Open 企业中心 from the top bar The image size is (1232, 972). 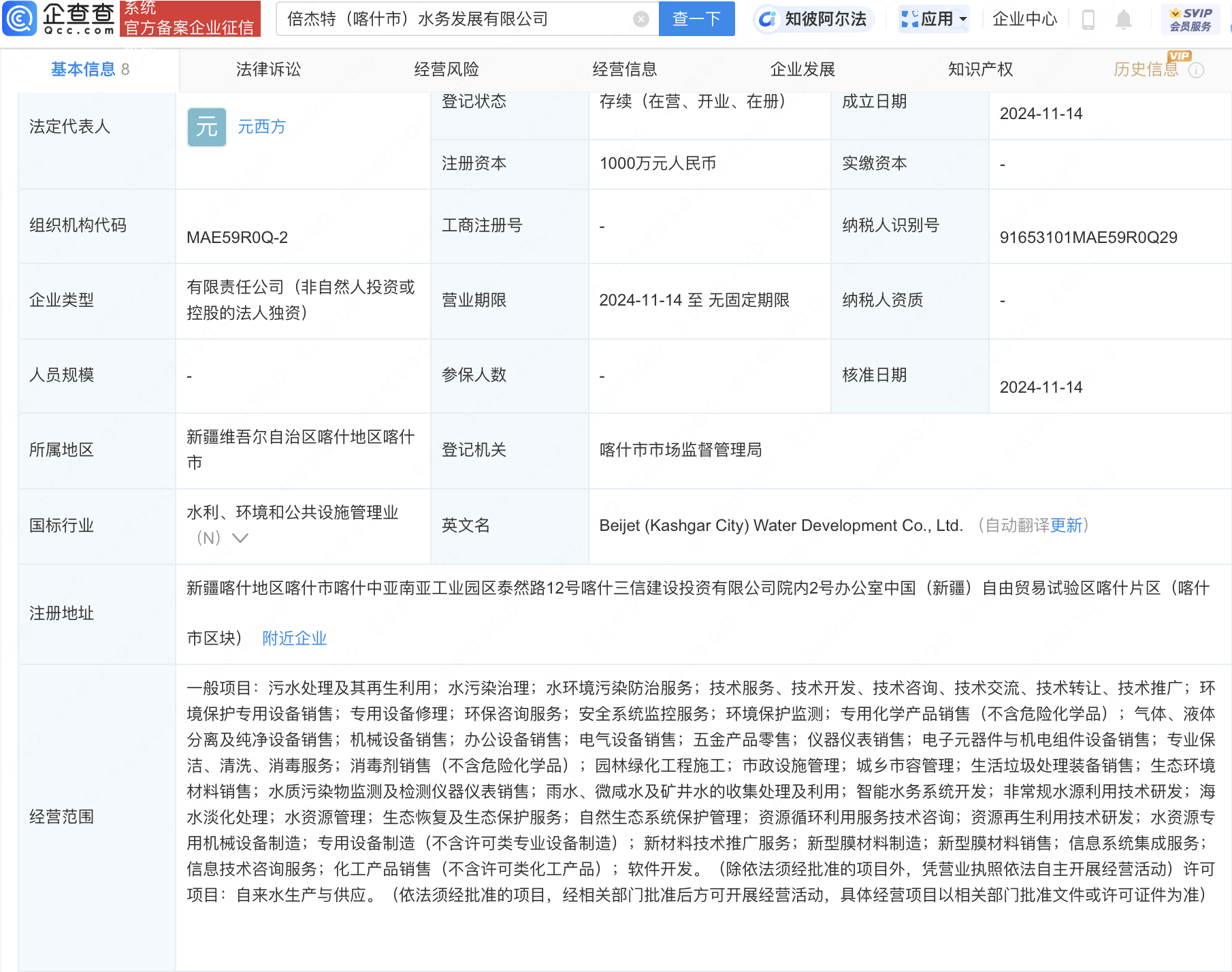[1024, 20]
